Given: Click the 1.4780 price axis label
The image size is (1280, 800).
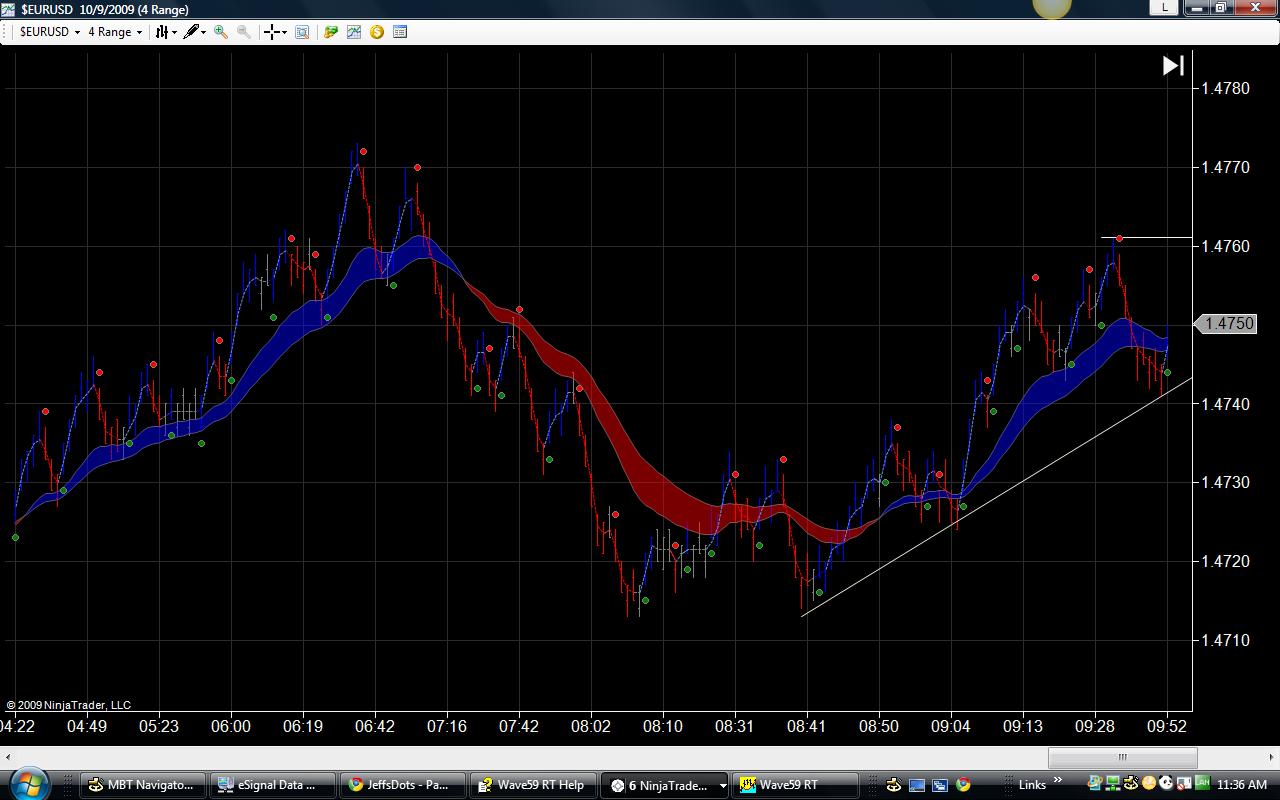Looking at the screenshot, I should pyautogui.click(x=1225, y=88).
